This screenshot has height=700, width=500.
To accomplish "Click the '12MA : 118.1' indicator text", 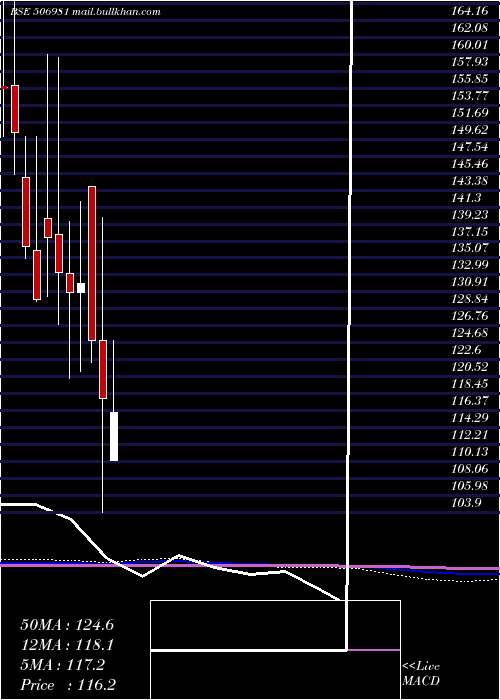I will pos(67,645).
